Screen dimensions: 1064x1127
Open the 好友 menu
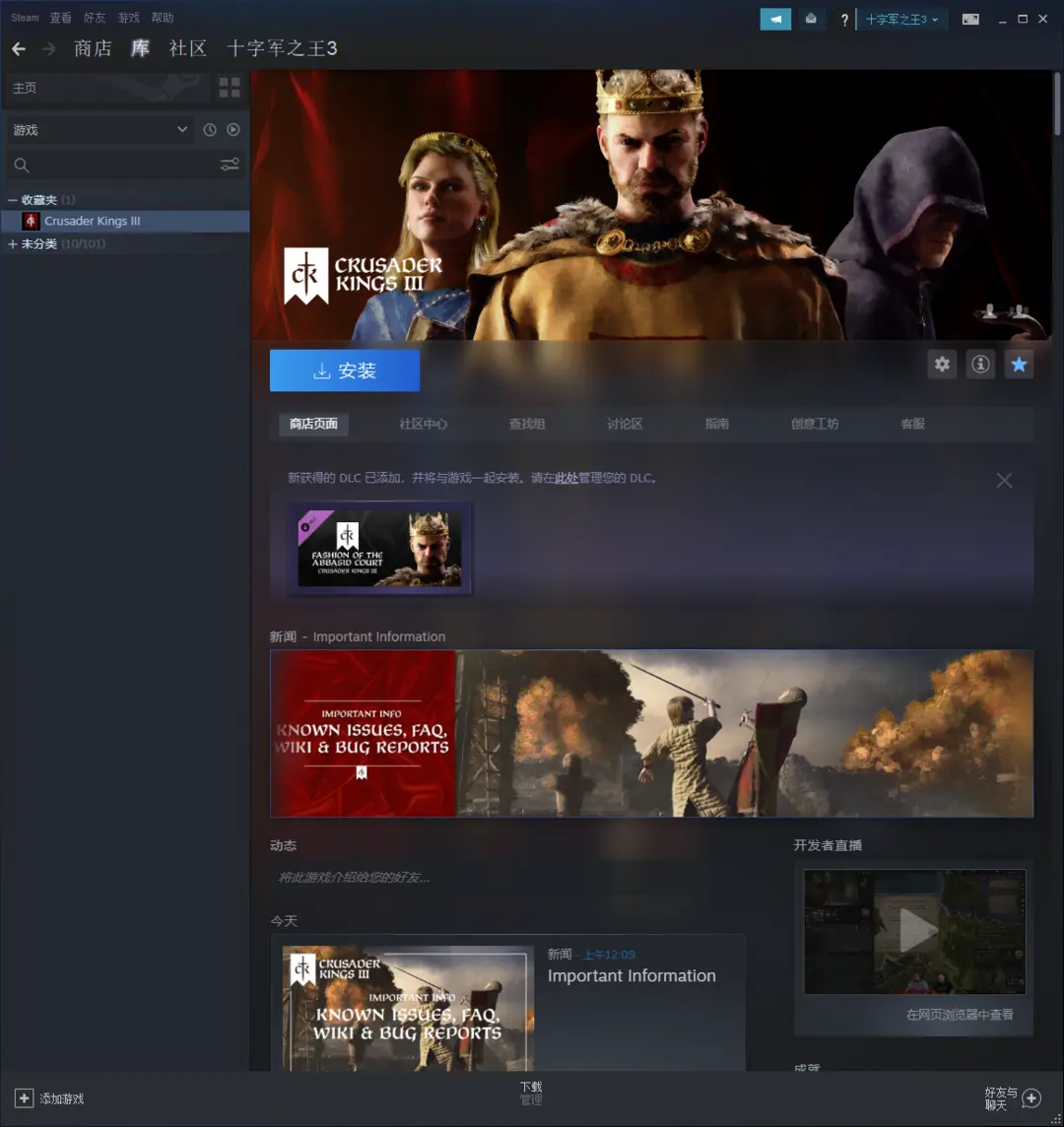click(95, 18)
